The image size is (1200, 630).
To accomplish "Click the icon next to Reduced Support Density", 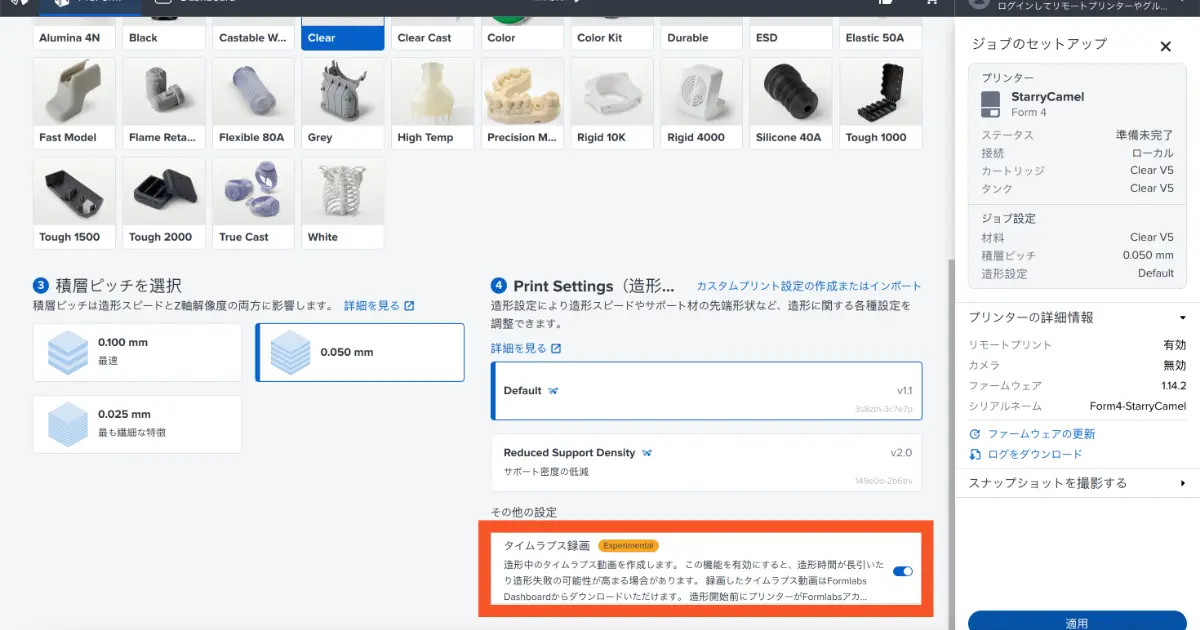I will click(647, 453).
